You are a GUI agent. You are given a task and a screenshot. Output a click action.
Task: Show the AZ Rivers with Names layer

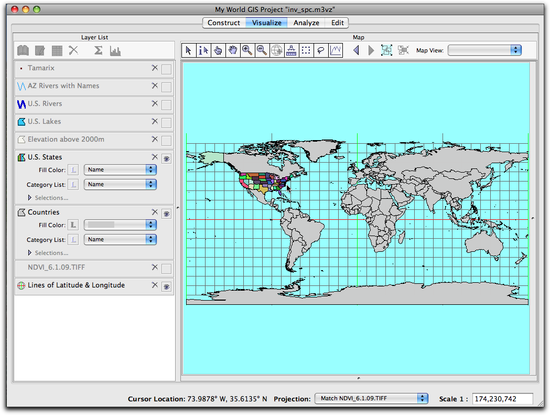tap(166, 87)
